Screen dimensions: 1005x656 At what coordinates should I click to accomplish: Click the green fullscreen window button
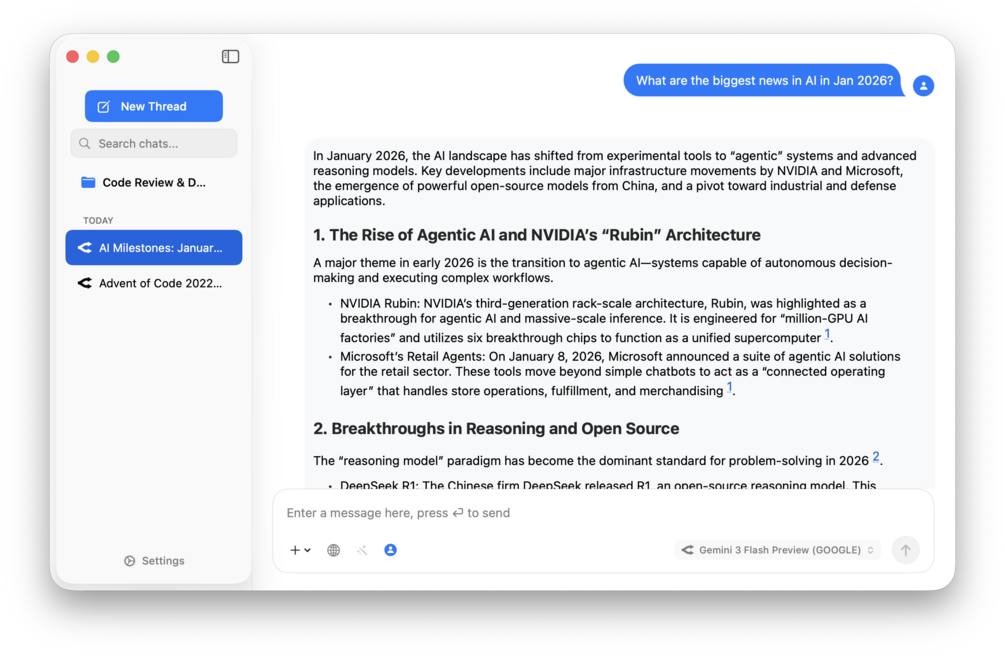point(113,57)
